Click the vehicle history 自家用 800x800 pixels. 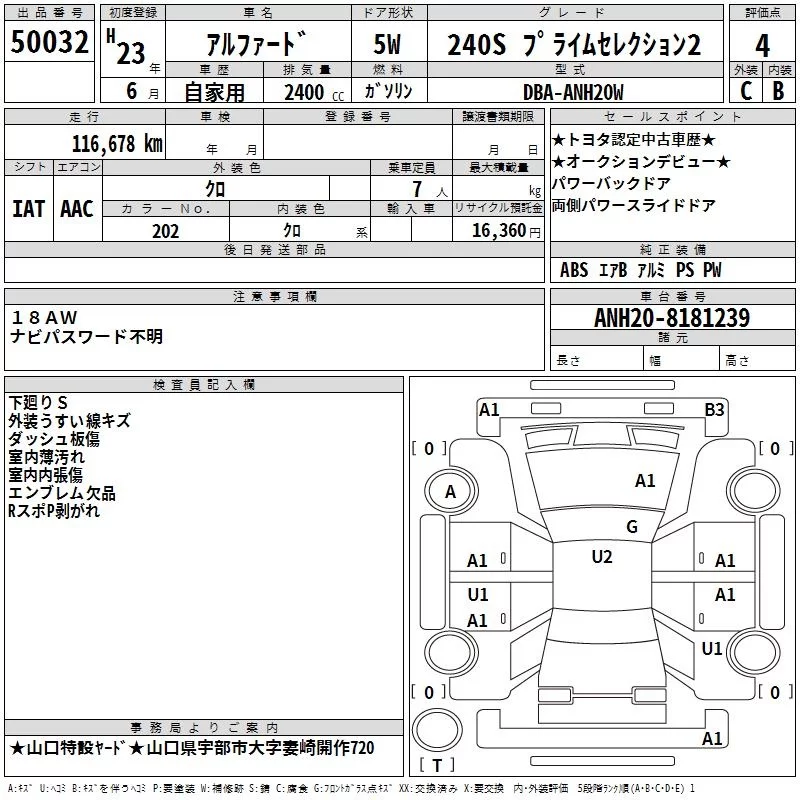(214, 92)
